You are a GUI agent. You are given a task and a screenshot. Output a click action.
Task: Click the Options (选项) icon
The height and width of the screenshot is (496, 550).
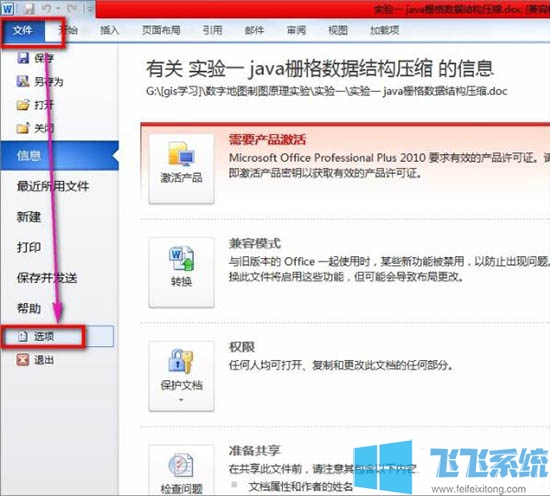[x=23, y=337]
